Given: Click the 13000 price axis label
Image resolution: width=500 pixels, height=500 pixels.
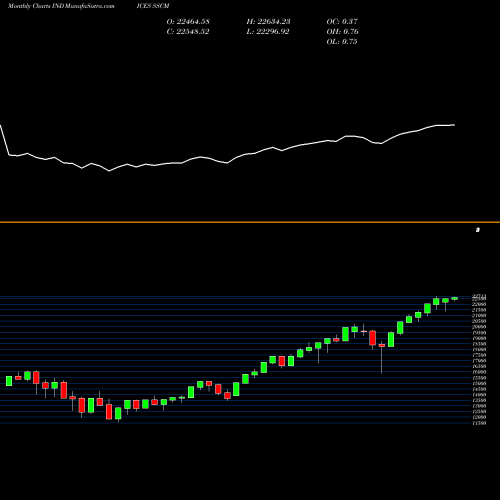Looking at the screenshot, I should 479,406.
